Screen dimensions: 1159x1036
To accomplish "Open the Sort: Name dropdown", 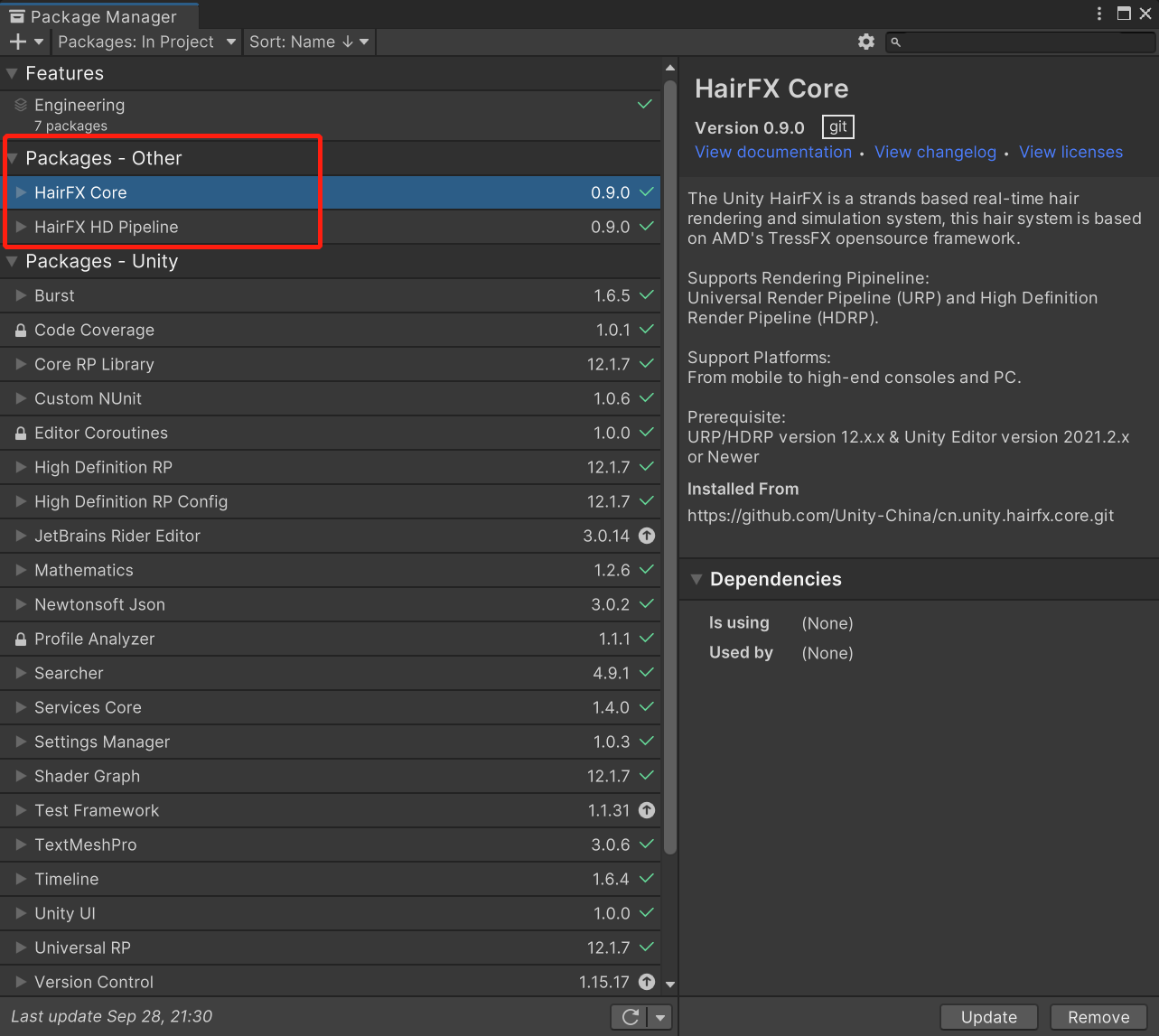I will [x=309, y=42].
